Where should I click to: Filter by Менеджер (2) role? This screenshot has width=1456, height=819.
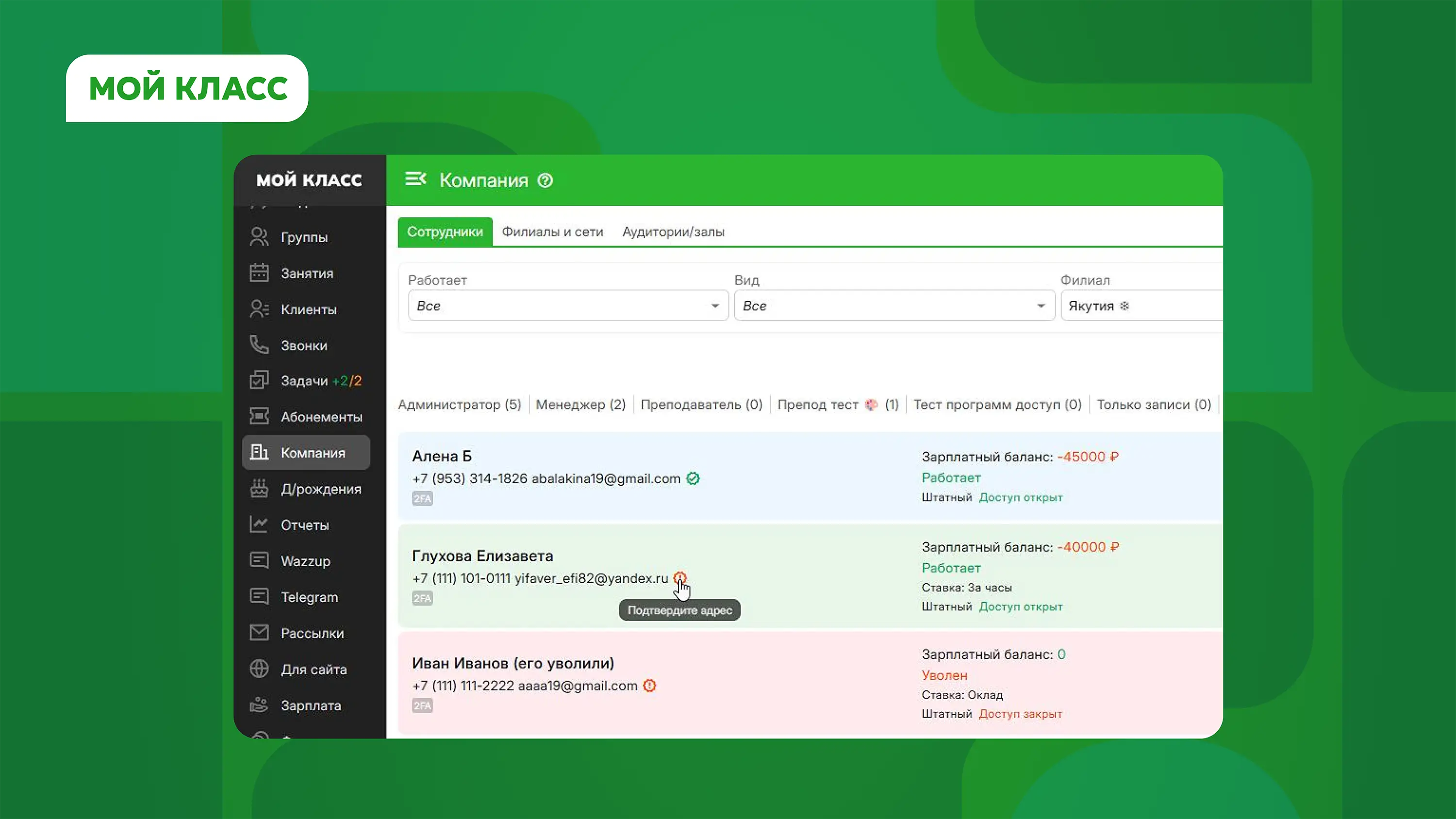point(580,405)
